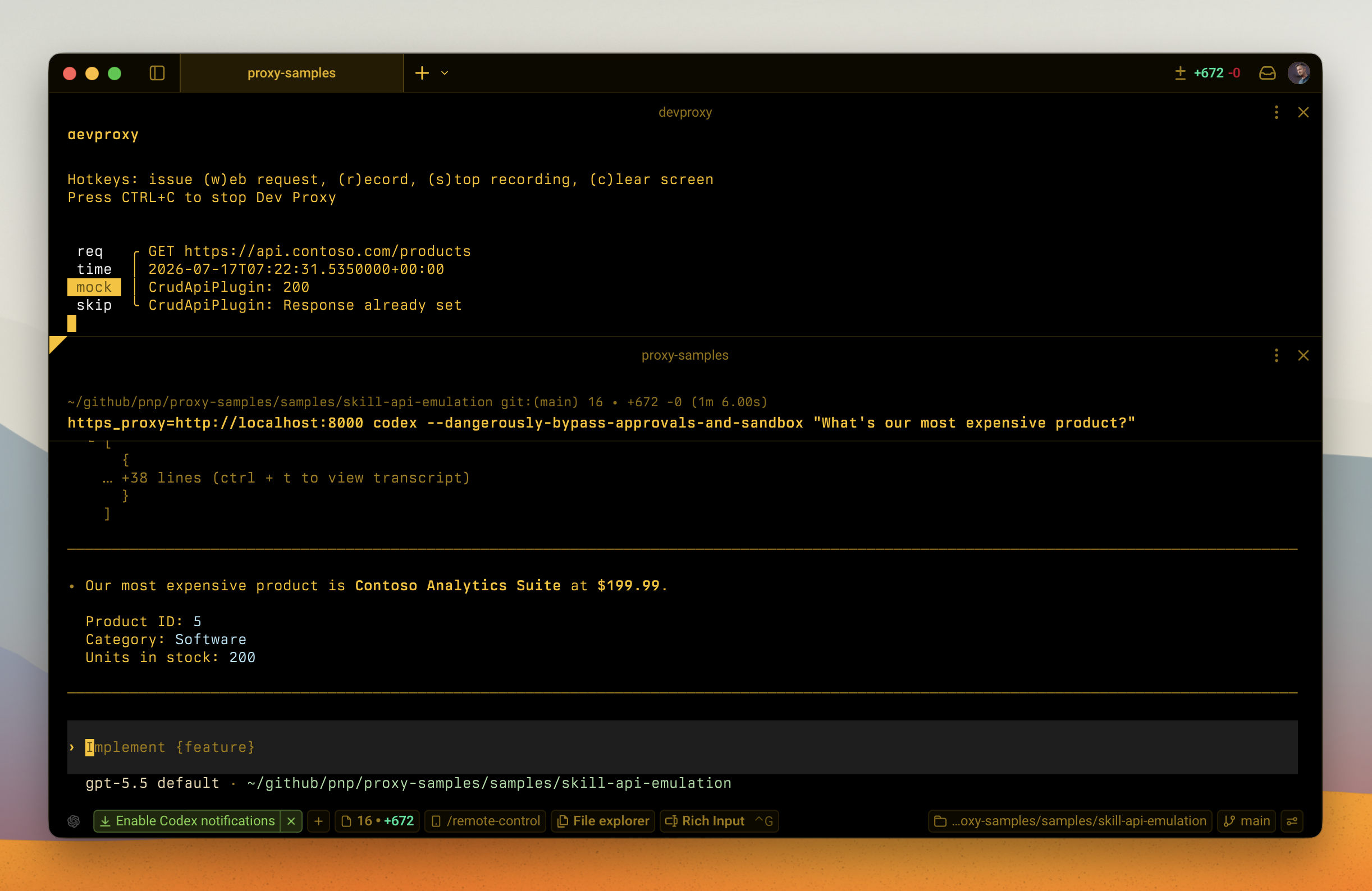Image resolution: width=1372 pixels, height=891 pixels.
Task: Click the yellow block bookmark corner marker
Action: 56,343
